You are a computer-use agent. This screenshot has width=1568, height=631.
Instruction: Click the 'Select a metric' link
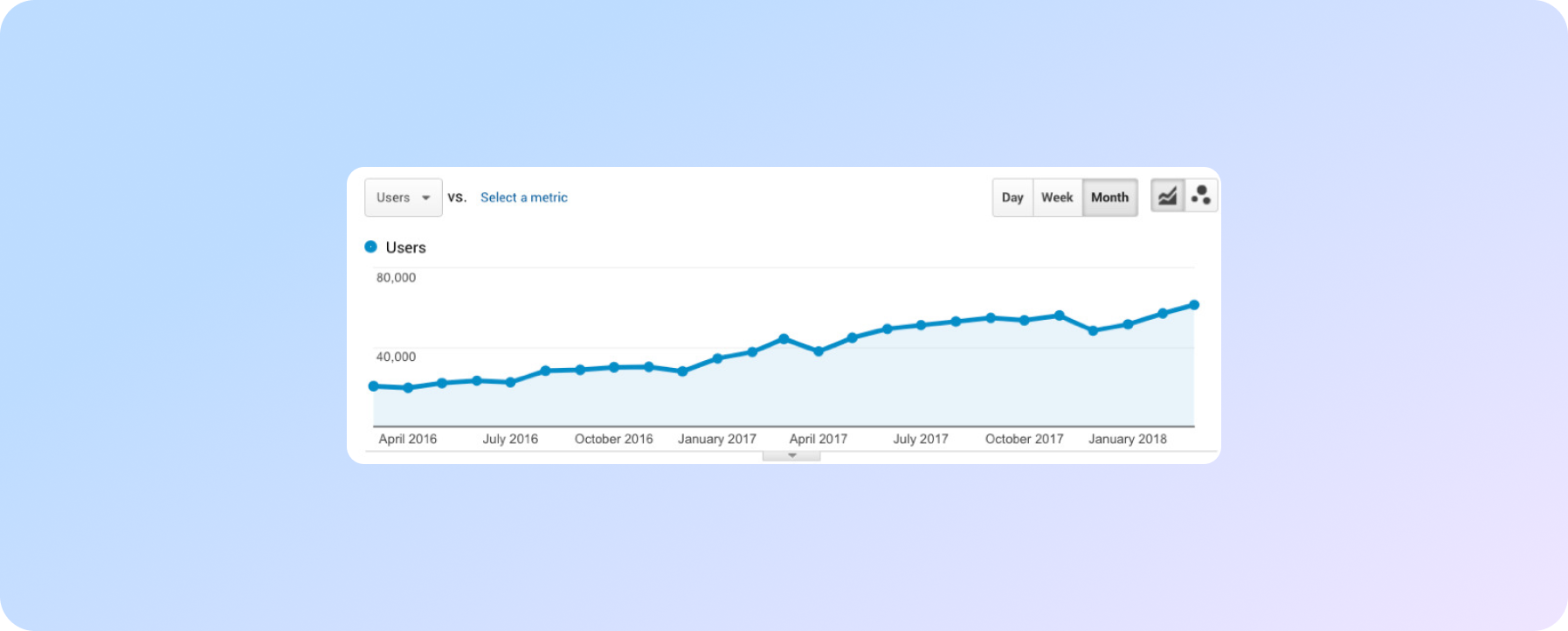(x=524, y=198)
